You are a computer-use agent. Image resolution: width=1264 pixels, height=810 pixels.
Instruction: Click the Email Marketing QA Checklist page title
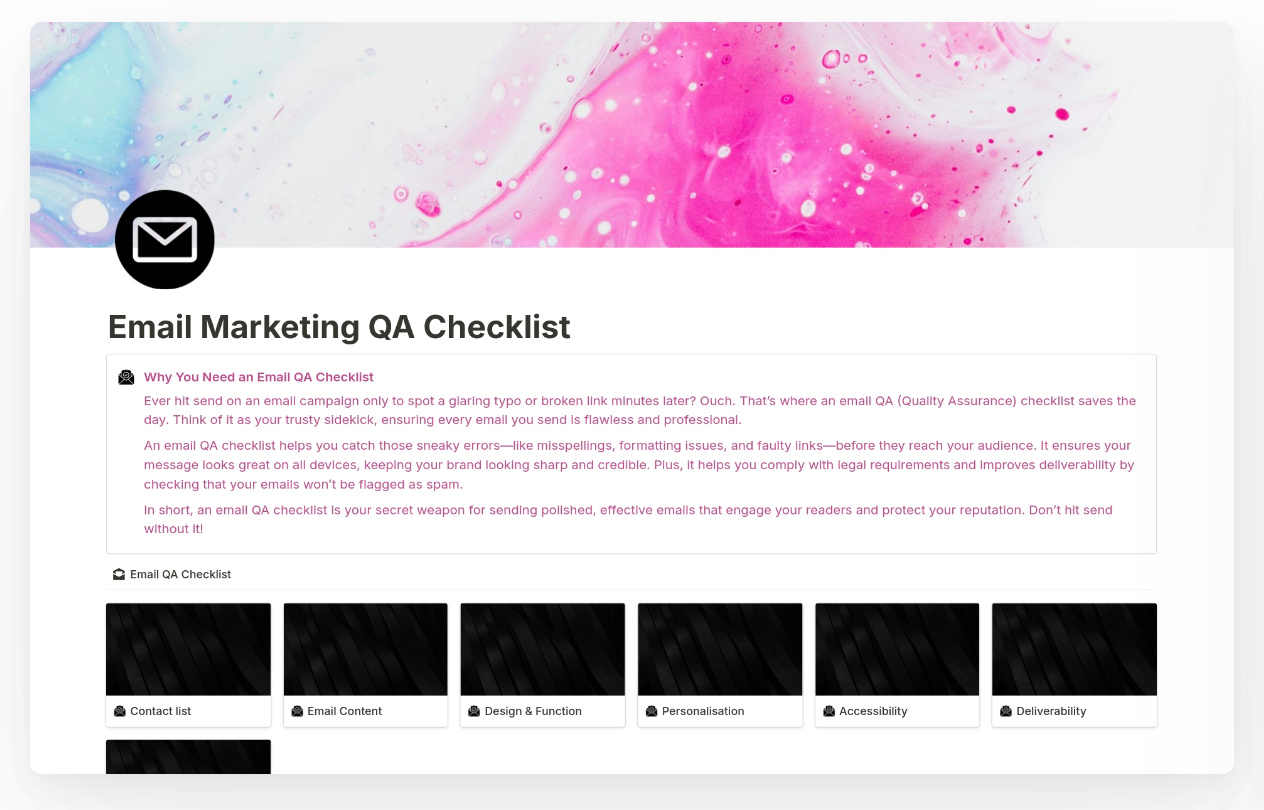click(x=339, y=327)
